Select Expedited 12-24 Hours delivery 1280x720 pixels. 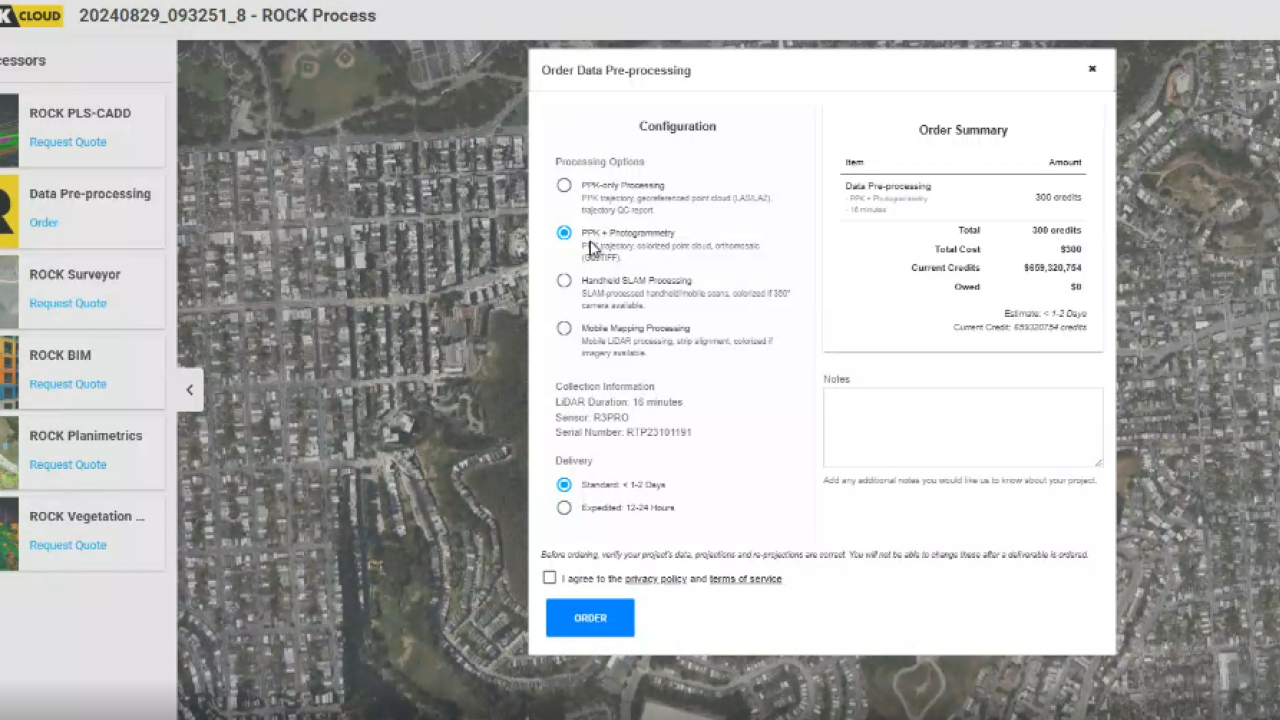pyautogui.click(x=564, y=508)
